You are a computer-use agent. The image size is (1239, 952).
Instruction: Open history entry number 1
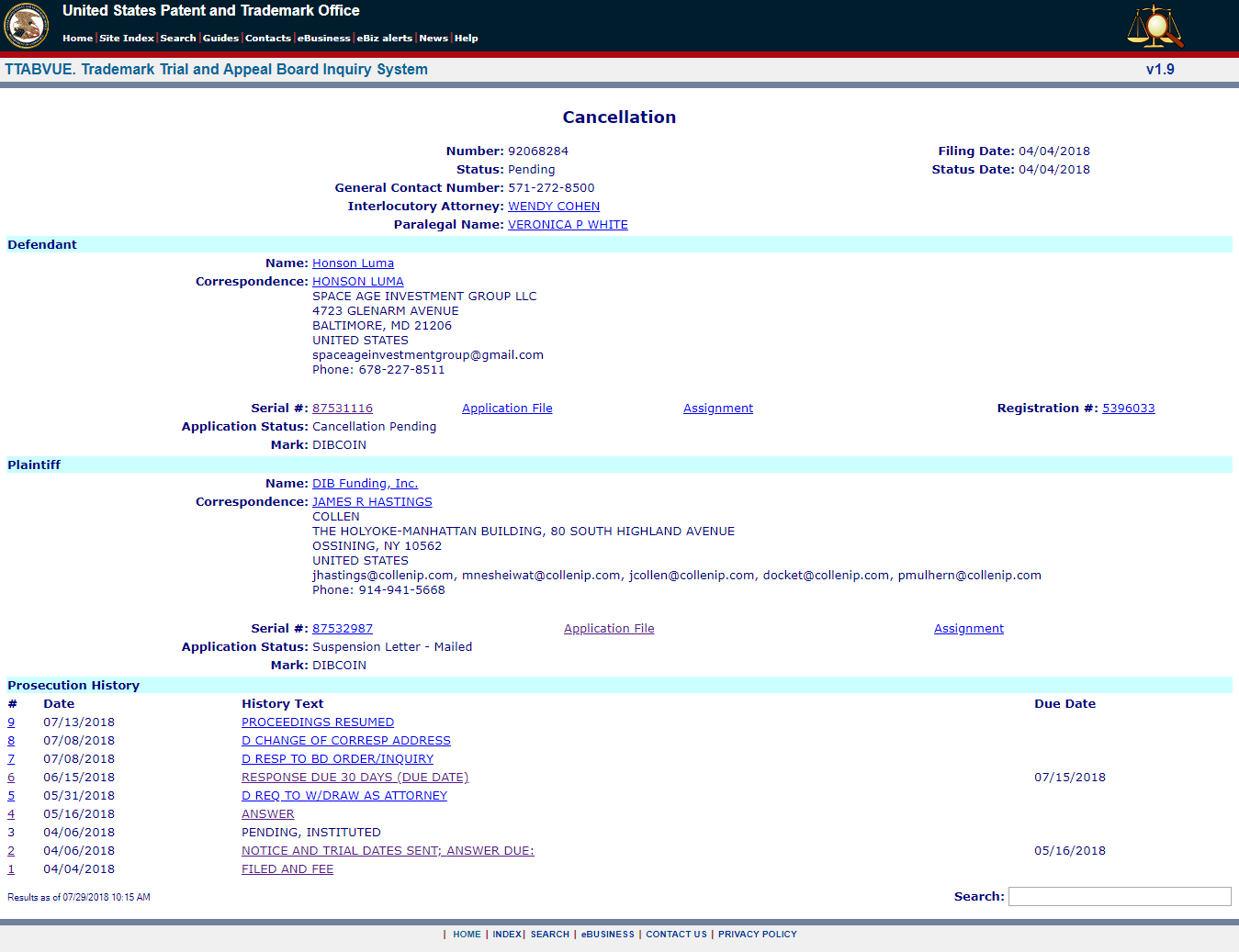pyautogui.click(x=11, y=869)
